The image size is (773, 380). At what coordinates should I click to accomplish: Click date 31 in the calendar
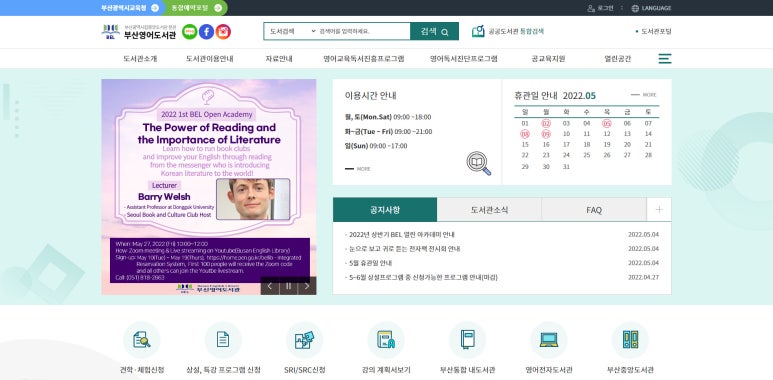pyautogui.click(x=566, y=167)
